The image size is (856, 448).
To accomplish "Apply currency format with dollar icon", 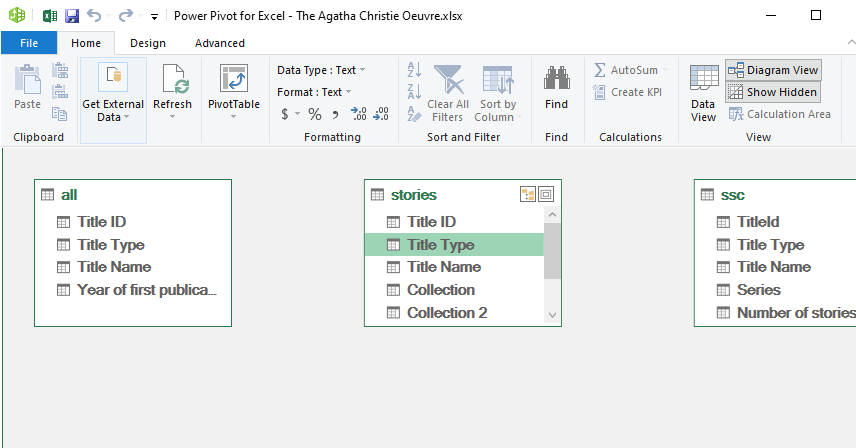I will click(285, 114).
